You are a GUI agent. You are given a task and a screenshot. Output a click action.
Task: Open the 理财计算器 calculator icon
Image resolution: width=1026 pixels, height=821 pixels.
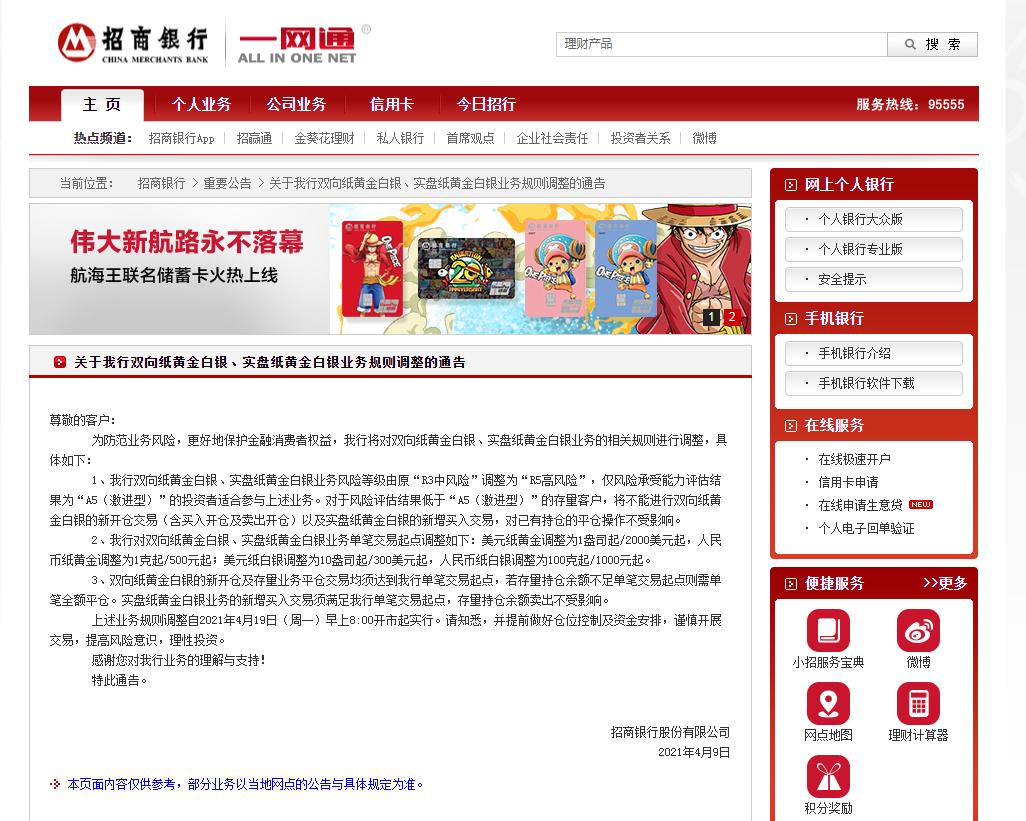tap(918, 704)
